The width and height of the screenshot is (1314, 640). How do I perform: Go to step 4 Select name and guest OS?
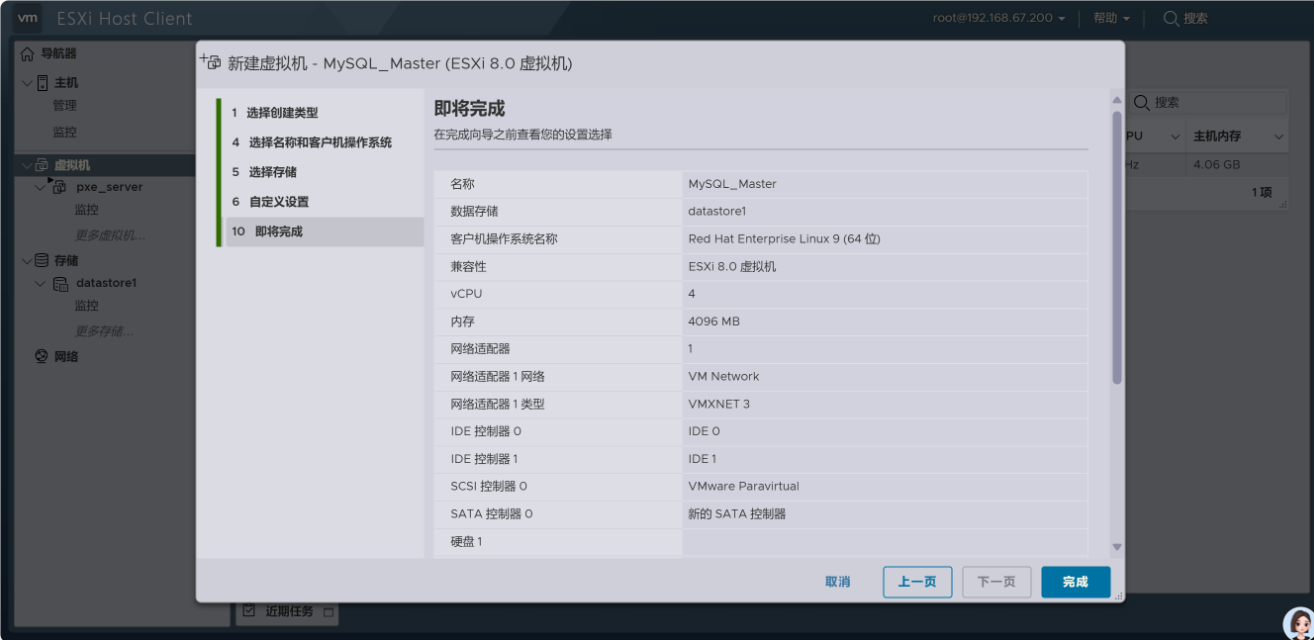point(323,142)
